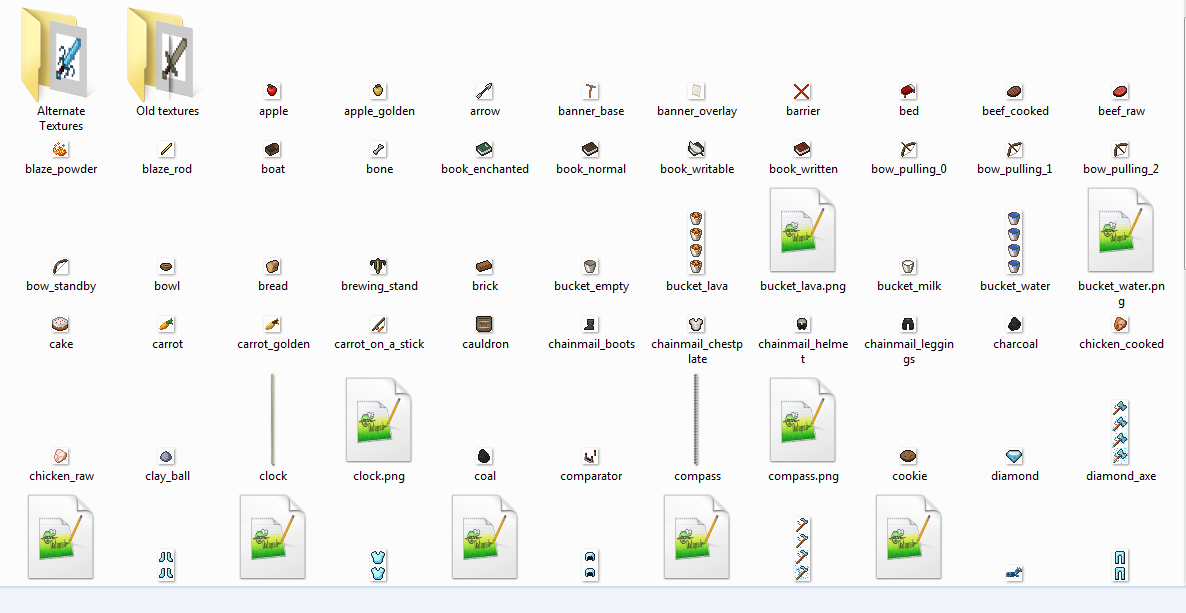This screenshot has width=1186, height=613.
Task: Select the chainmail_boots icon
Action: (591, 324)
